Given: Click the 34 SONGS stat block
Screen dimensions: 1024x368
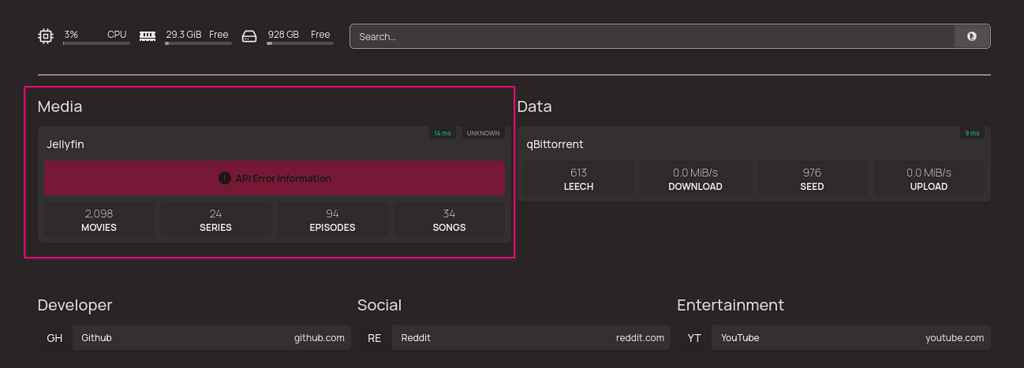Looking at the screenshot, I should [x=449, y=219].
